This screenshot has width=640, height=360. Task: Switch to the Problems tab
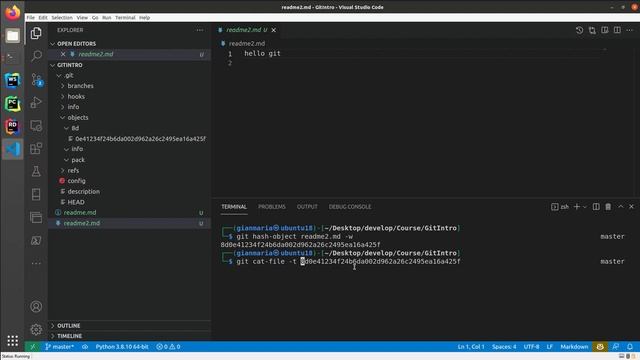click(x=272, y=207)
